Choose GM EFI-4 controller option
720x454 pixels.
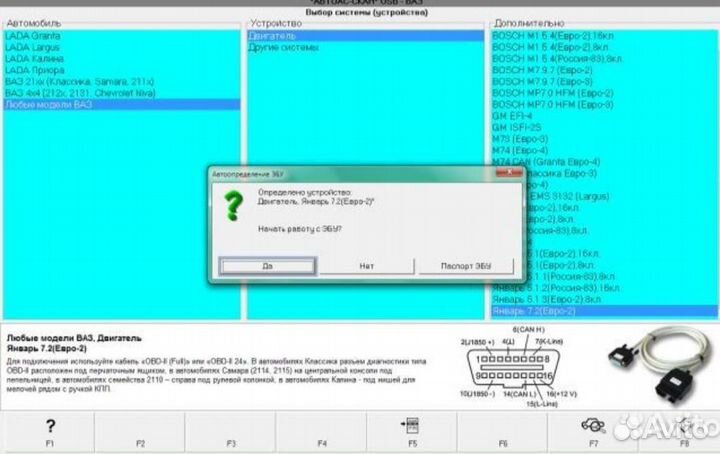pos(513,116)
